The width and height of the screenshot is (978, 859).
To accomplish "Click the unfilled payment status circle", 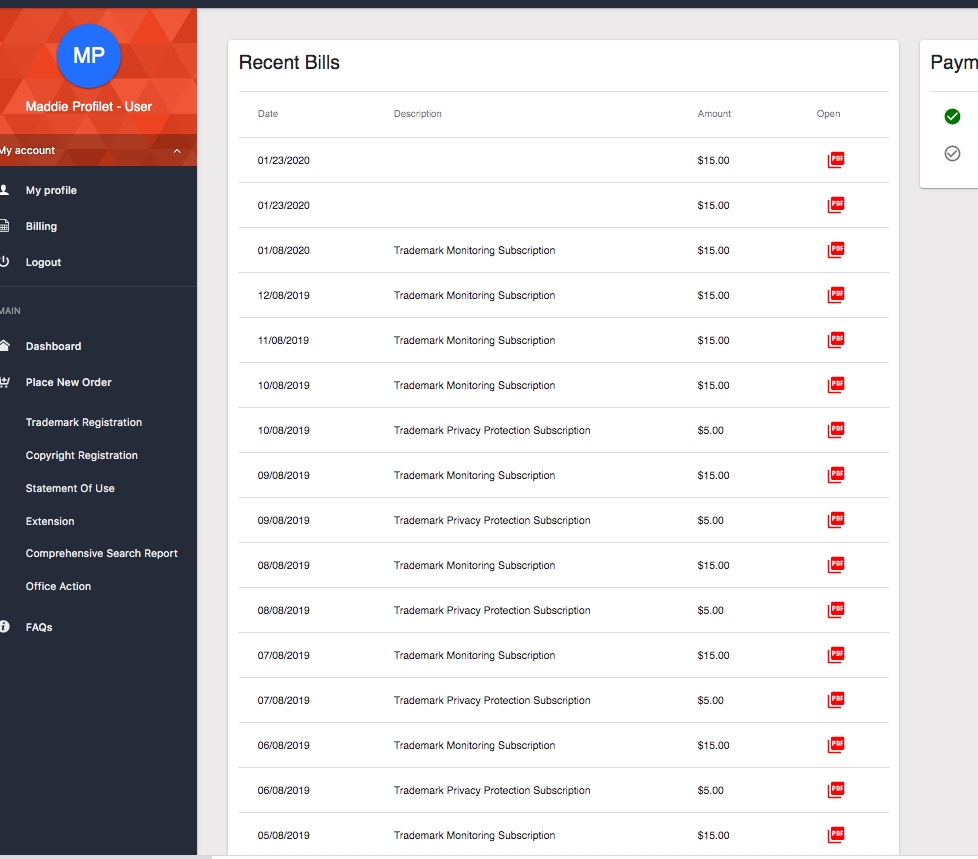I will [951, 153].
